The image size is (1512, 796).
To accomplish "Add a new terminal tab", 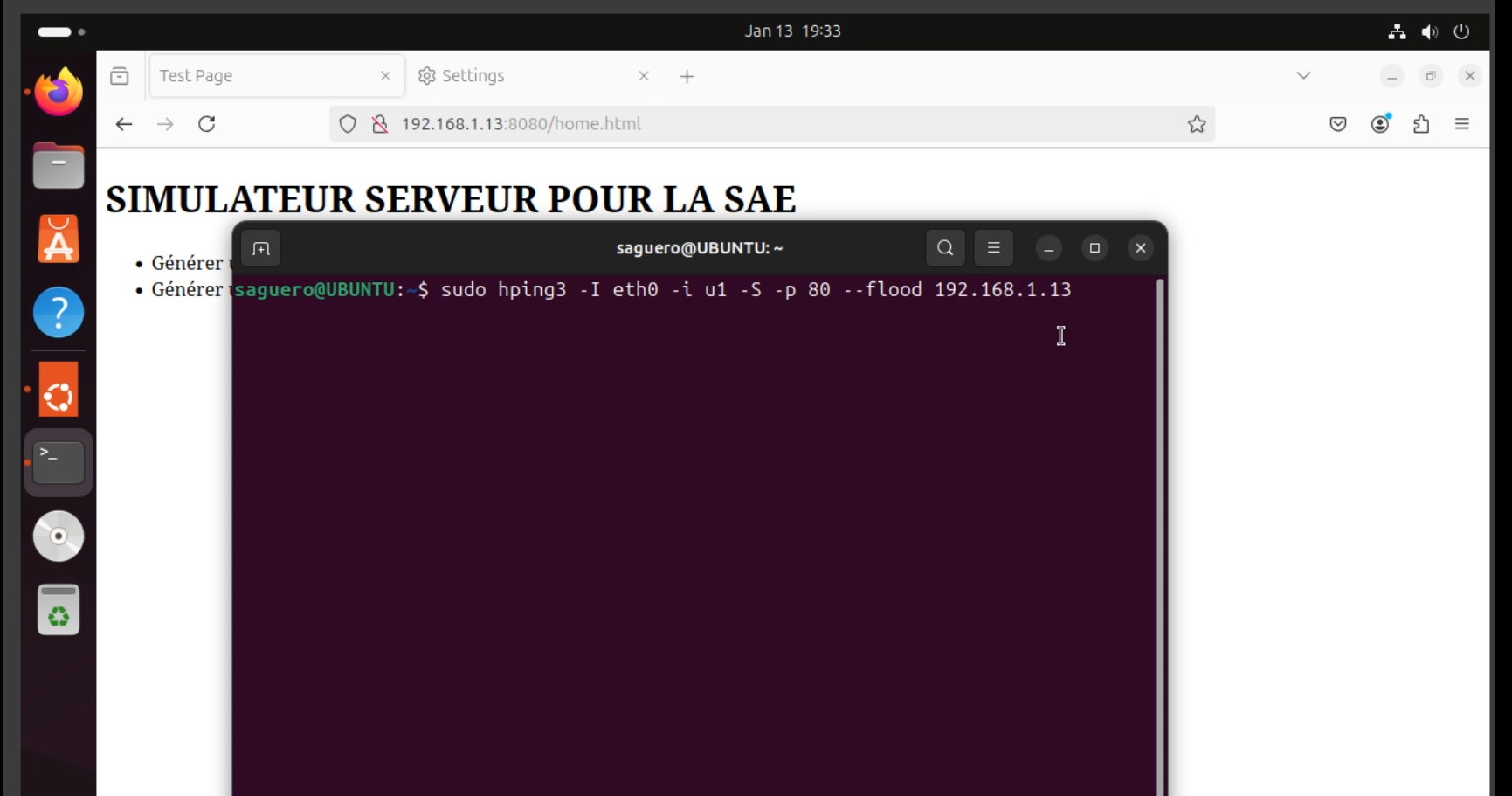I will click(261, 249).
